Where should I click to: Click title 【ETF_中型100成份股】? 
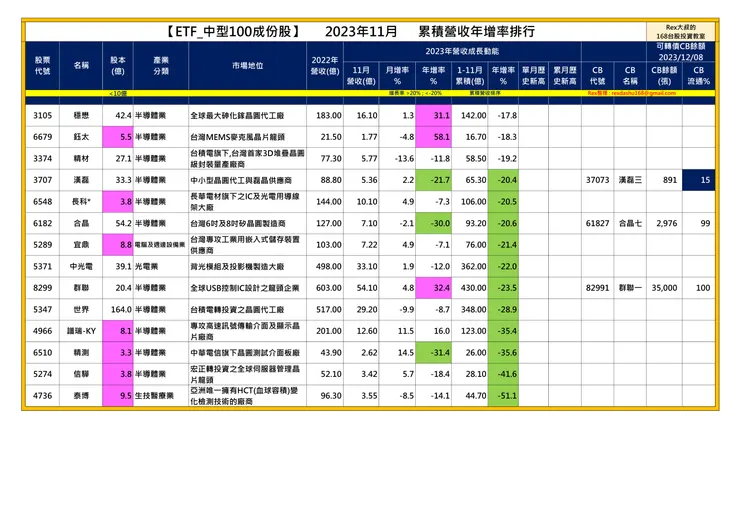click(233, 32)
